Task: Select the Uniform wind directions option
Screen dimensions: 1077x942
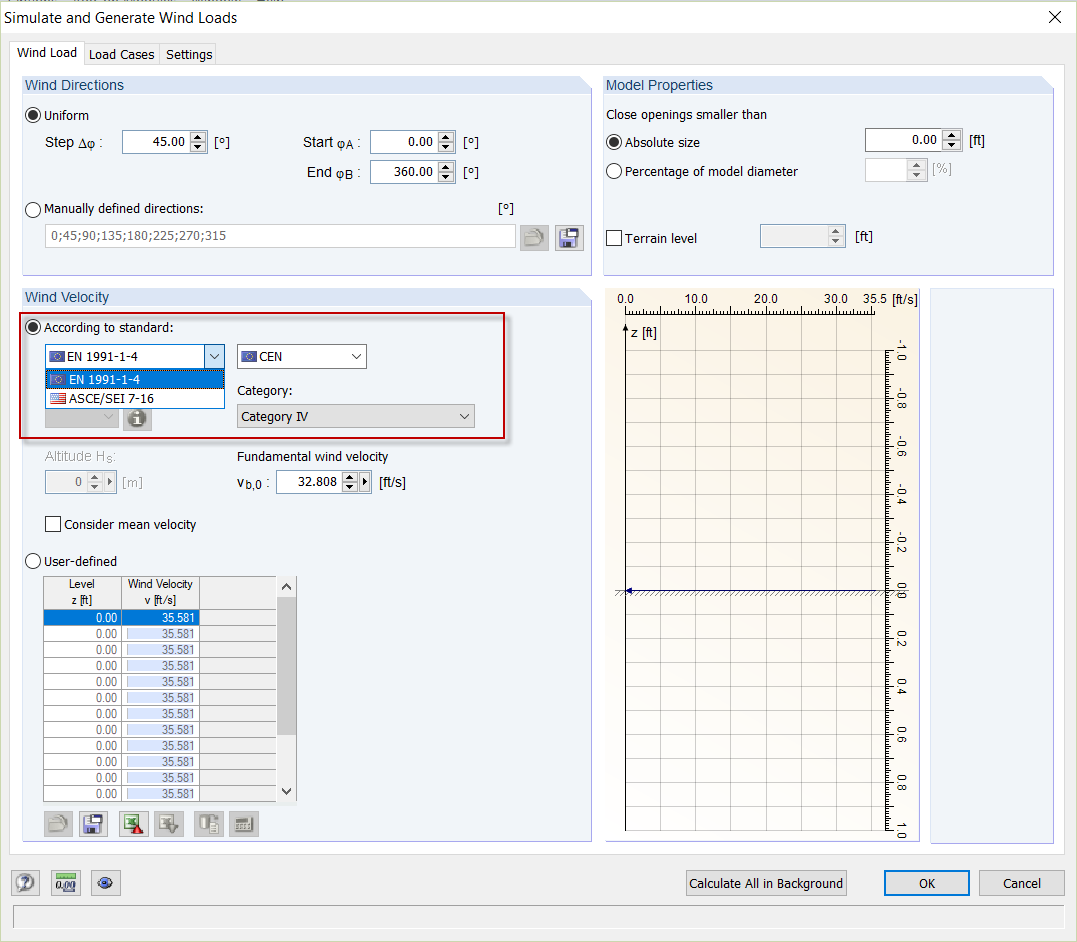Action: [31, 114]
